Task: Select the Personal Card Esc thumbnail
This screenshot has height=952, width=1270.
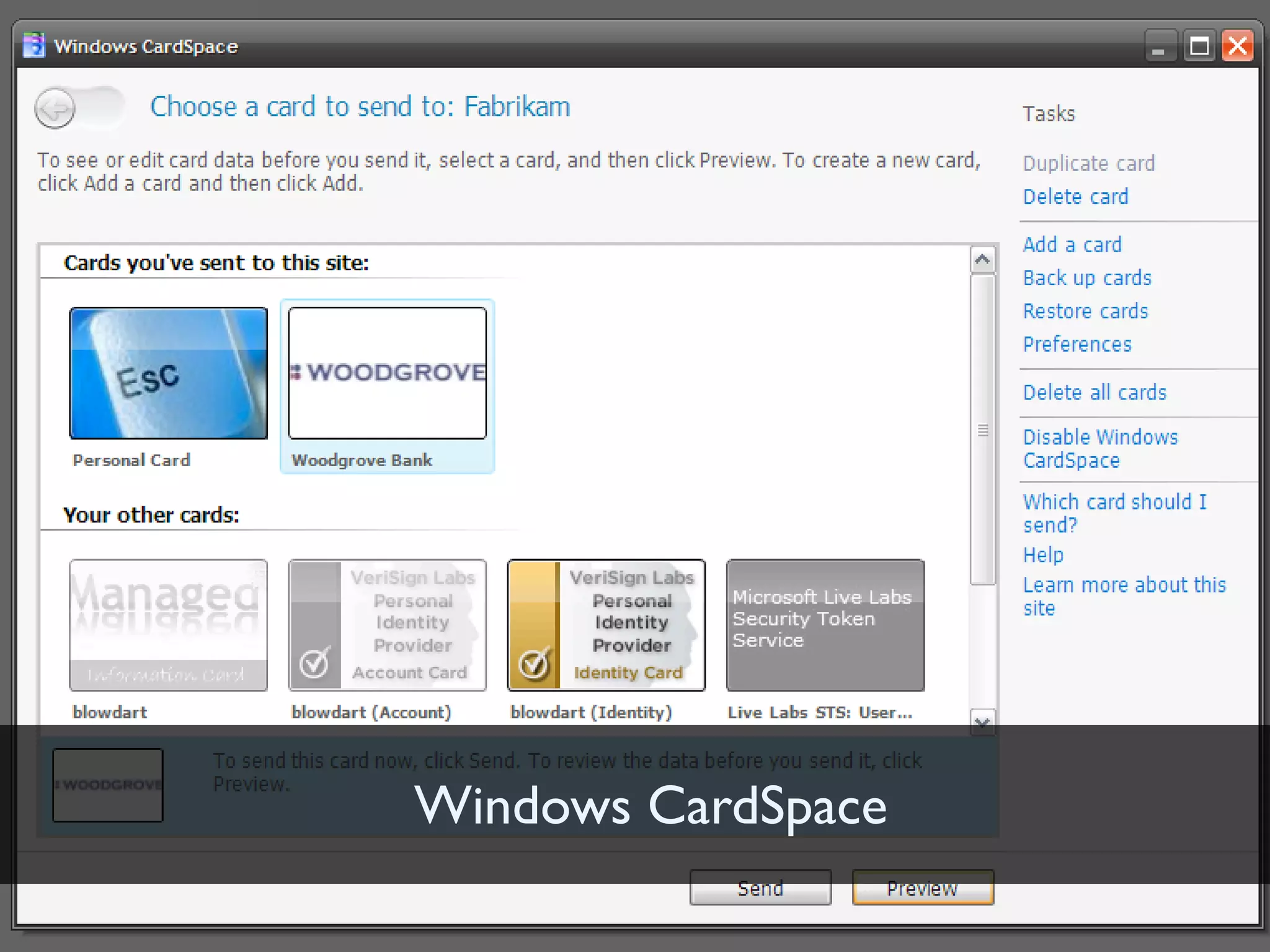Action: (169, 373)
